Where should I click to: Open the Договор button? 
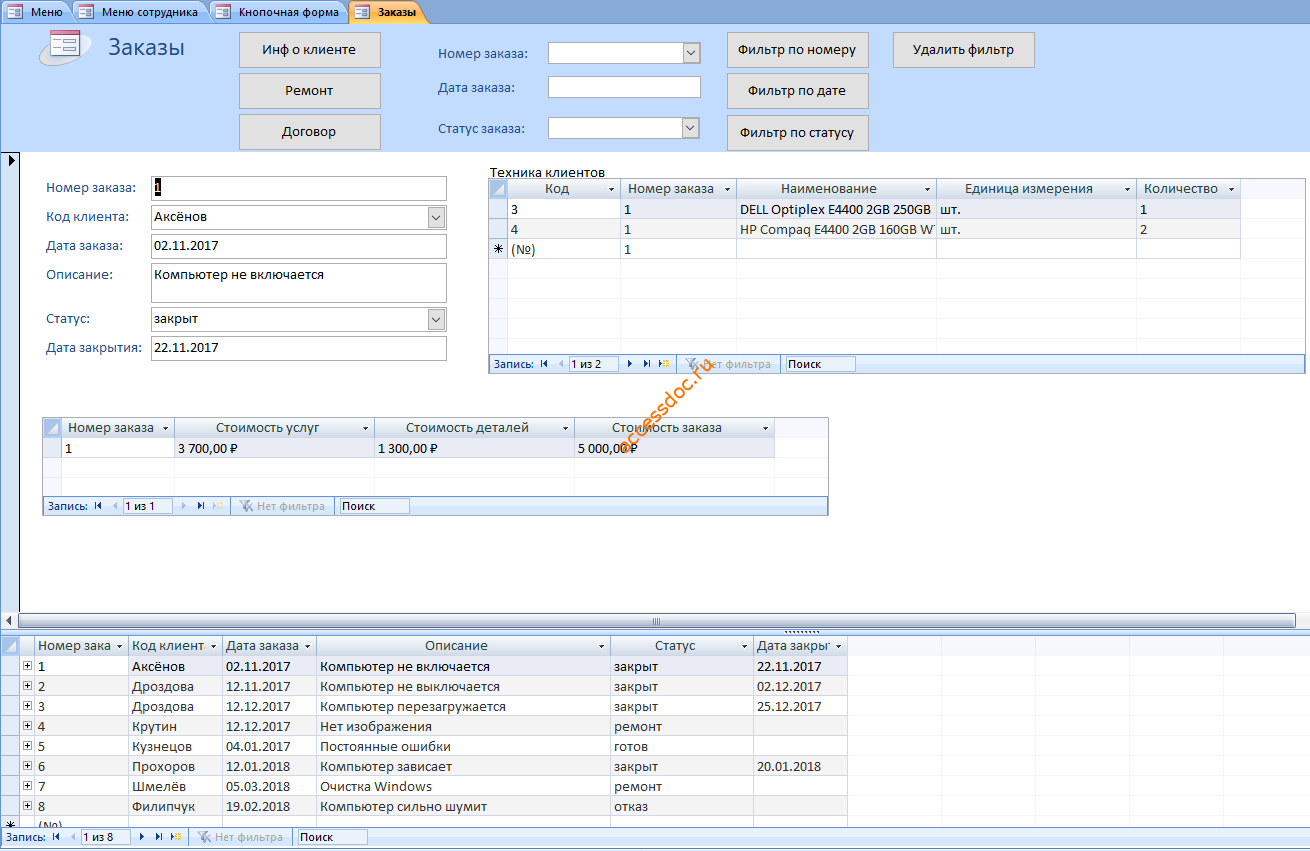tap(309, 131)
